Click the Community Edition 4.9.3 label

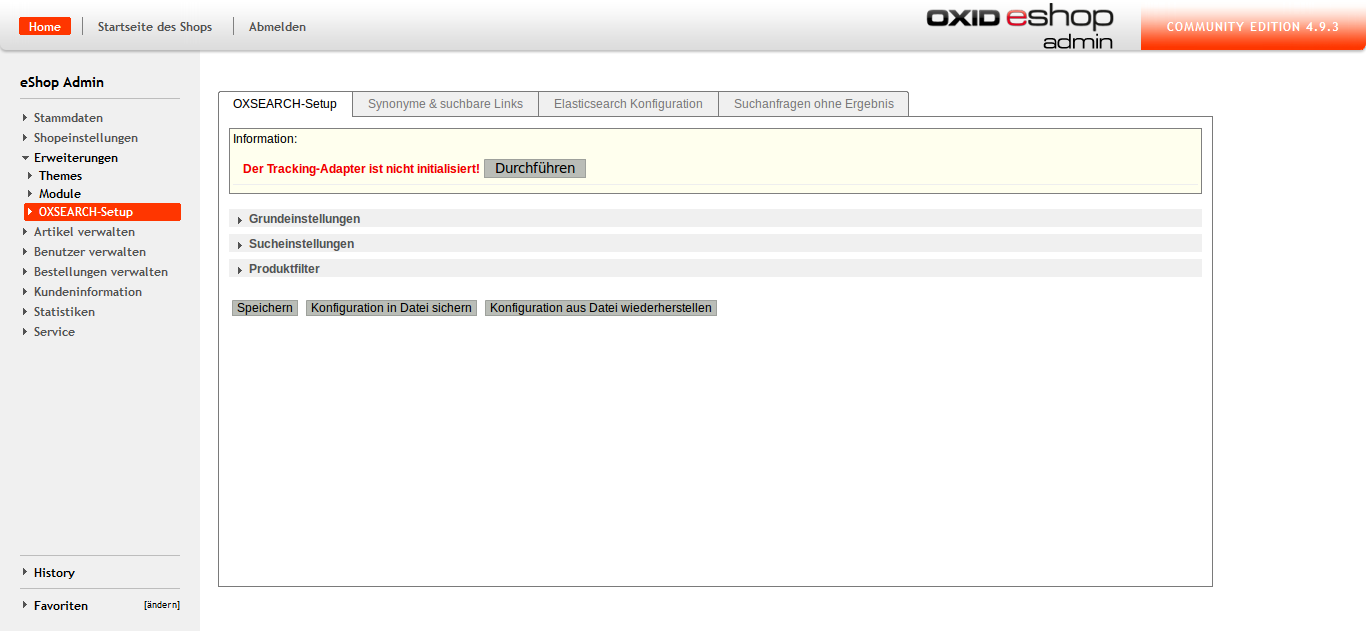1252,27
